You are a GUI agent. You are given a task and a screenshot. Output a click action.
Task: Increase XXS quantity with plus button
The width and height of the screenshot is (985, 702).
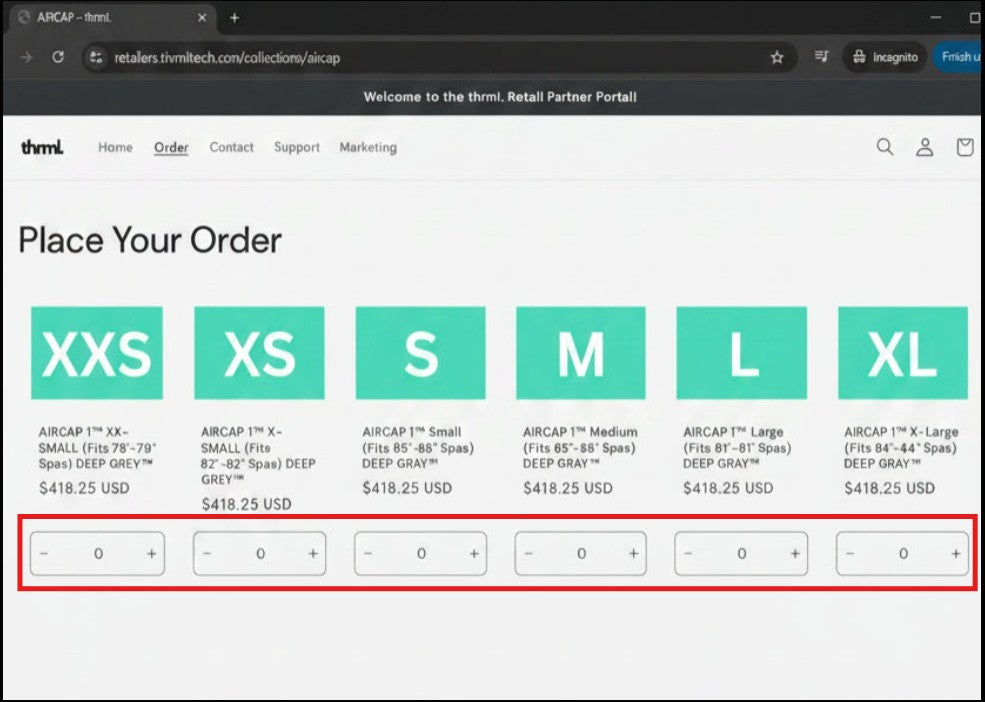(151, 554)
